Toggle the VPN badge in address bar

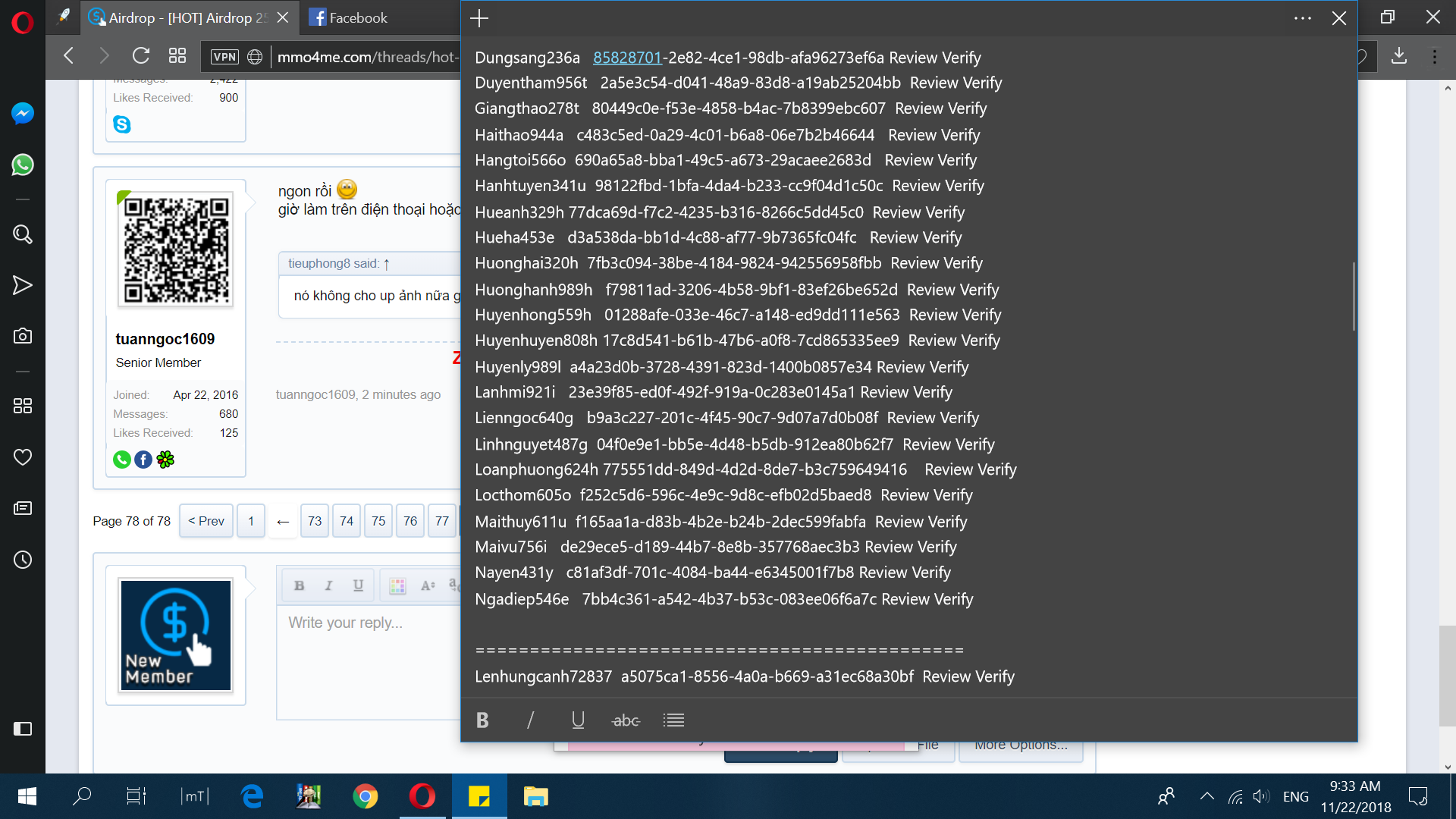pyautogui.click(x=224, y=57)
